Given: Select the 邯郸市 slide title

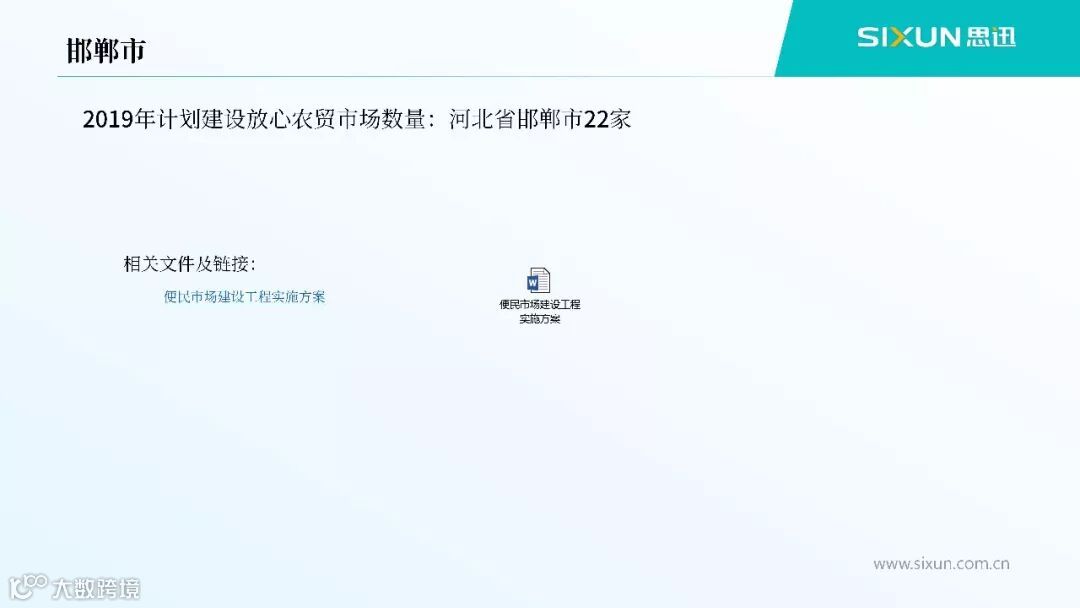Looking at the screenshot, I should [x=106, y=50].
